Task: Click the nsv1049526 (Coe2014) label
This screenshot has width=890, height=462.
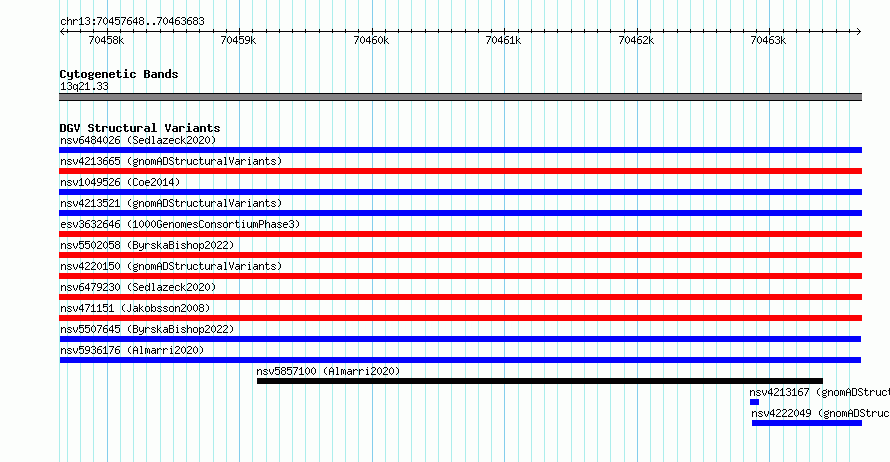Action: (120, 182)
